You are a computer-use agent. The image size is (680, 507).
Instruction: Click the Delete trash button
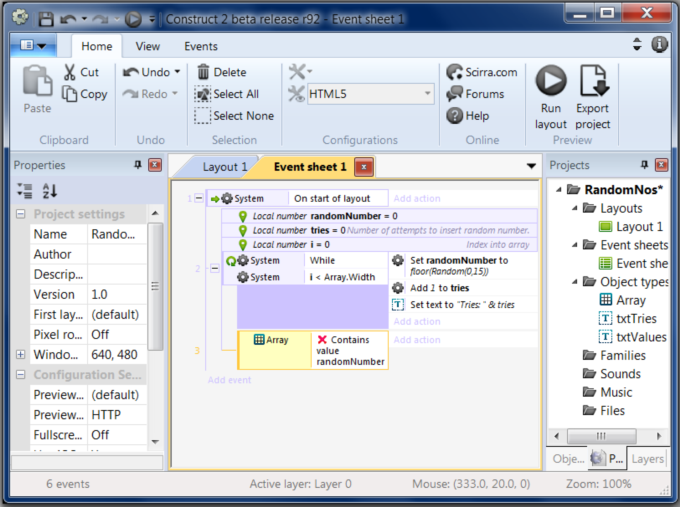[222, 72]
